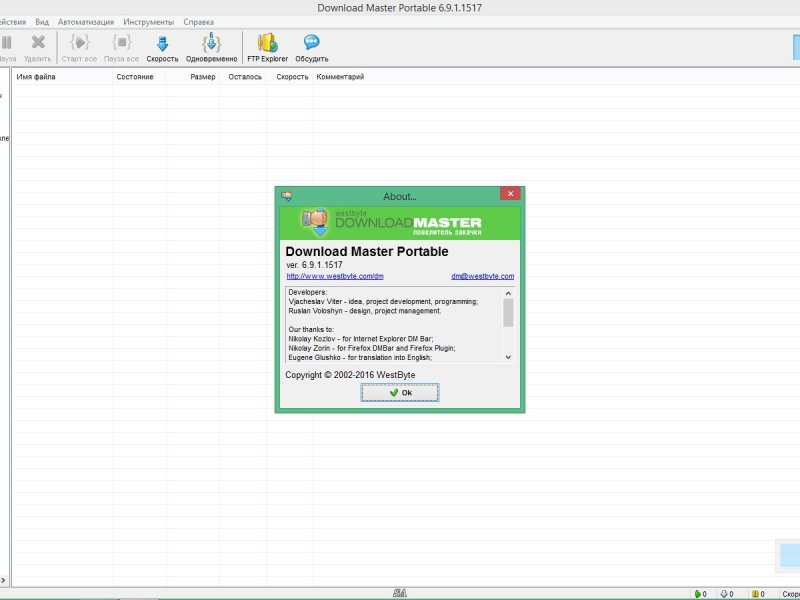Sort by the Размер column header
Screen dimensions: 800x600
[193, 77]
